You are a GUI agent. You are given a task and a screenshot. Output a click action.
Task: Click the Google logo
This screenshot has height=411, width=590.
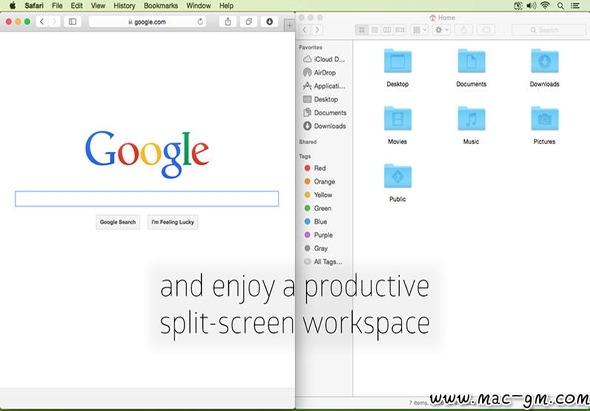(147, 154)
